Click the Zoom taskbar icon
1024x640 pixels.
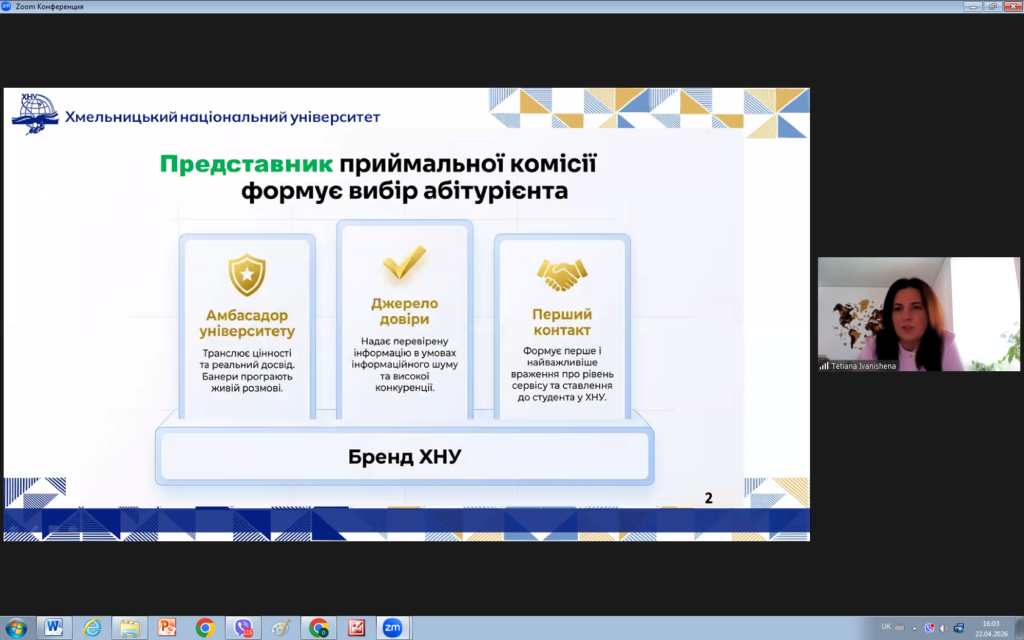click(x=391, y=628)
